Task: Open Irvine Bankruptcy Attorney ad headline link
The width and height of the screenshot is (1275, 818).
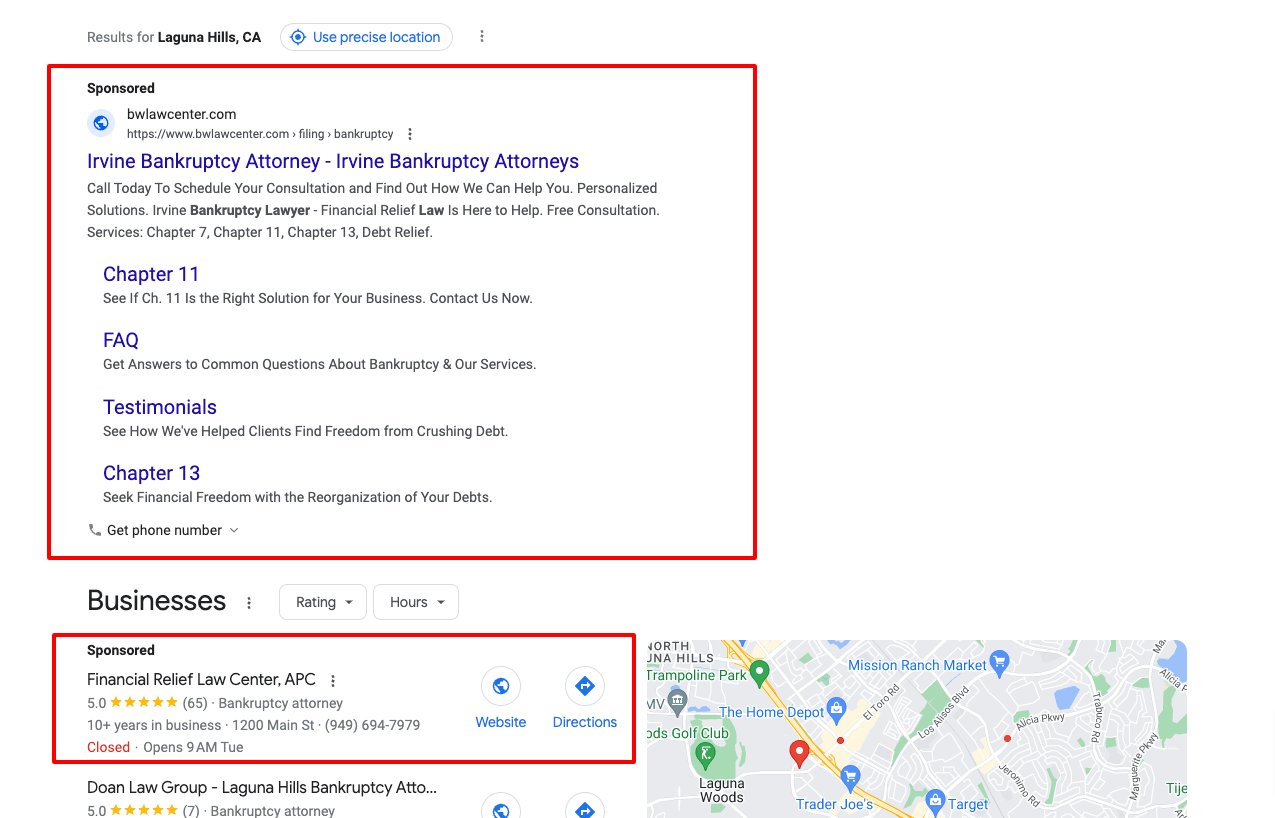Action: click(x=333, y=161)
